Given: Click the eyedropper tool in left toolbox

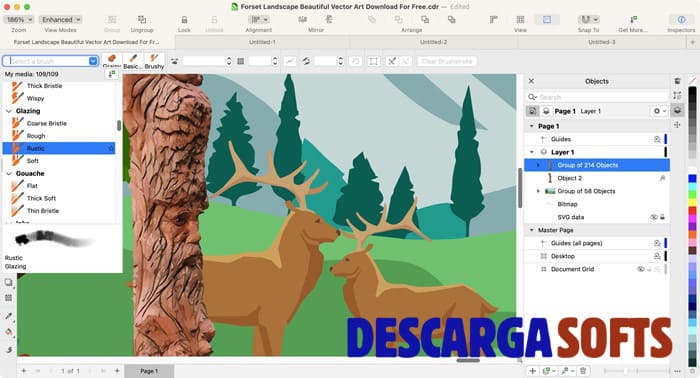Looking at the screenshot, I should click(8, 316).
